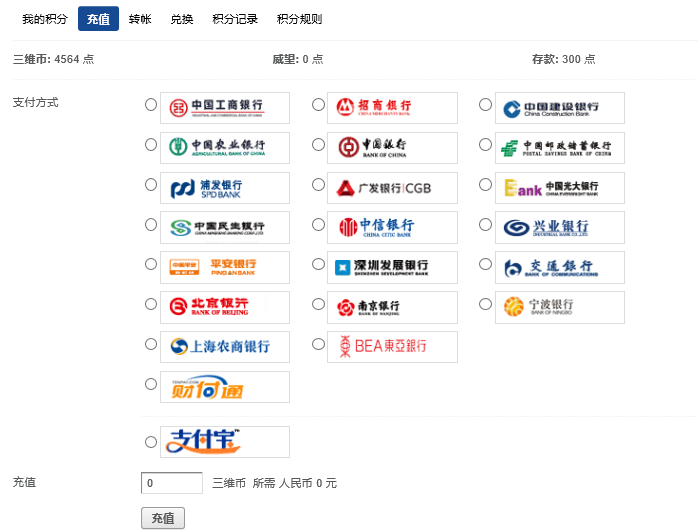The width and height of the screenshot is (698, 532).
Task: Open the 积分规则 tab
Action: coord(300,19)
